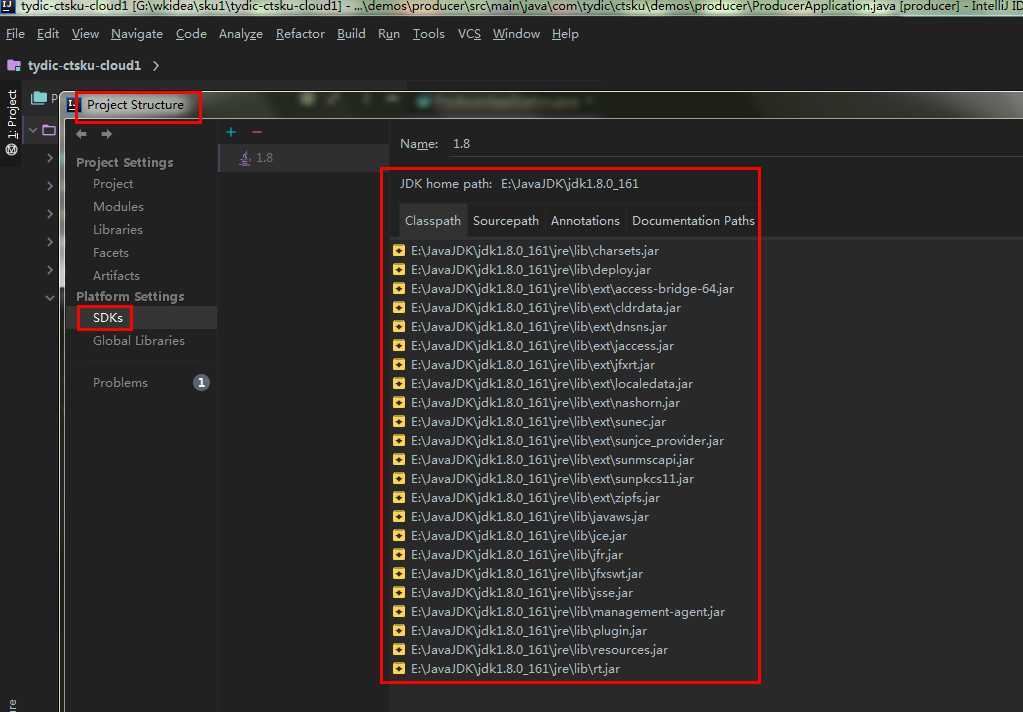Select the 1.8 SDK entry
This screenshot has width=1023, height=712.
click(x=303, y=158)
